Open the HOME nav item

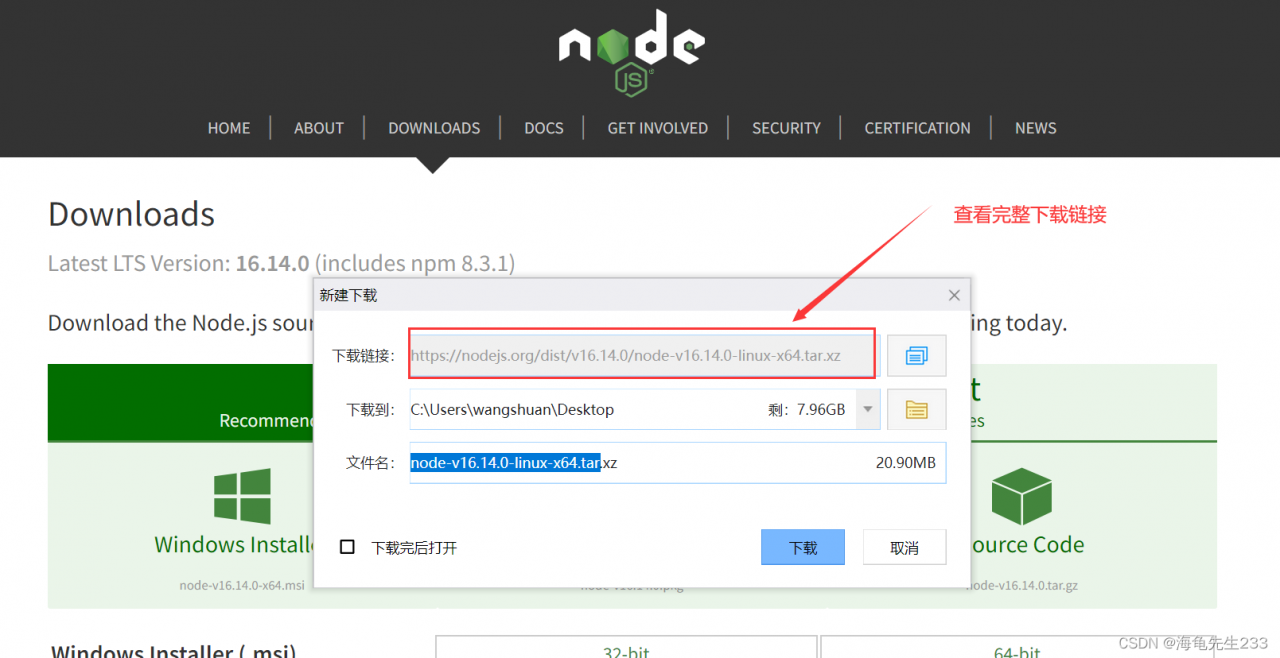[x=229, y=128]
